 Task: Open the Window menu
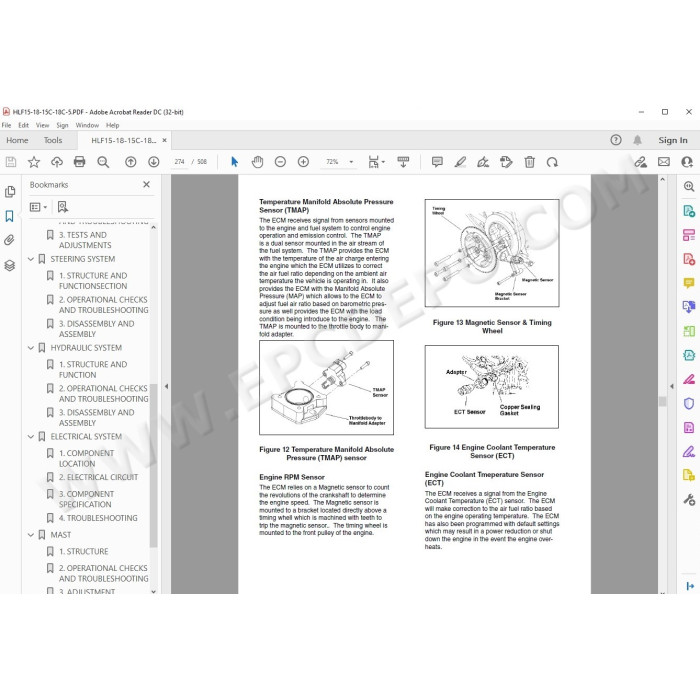coord(87,125)
